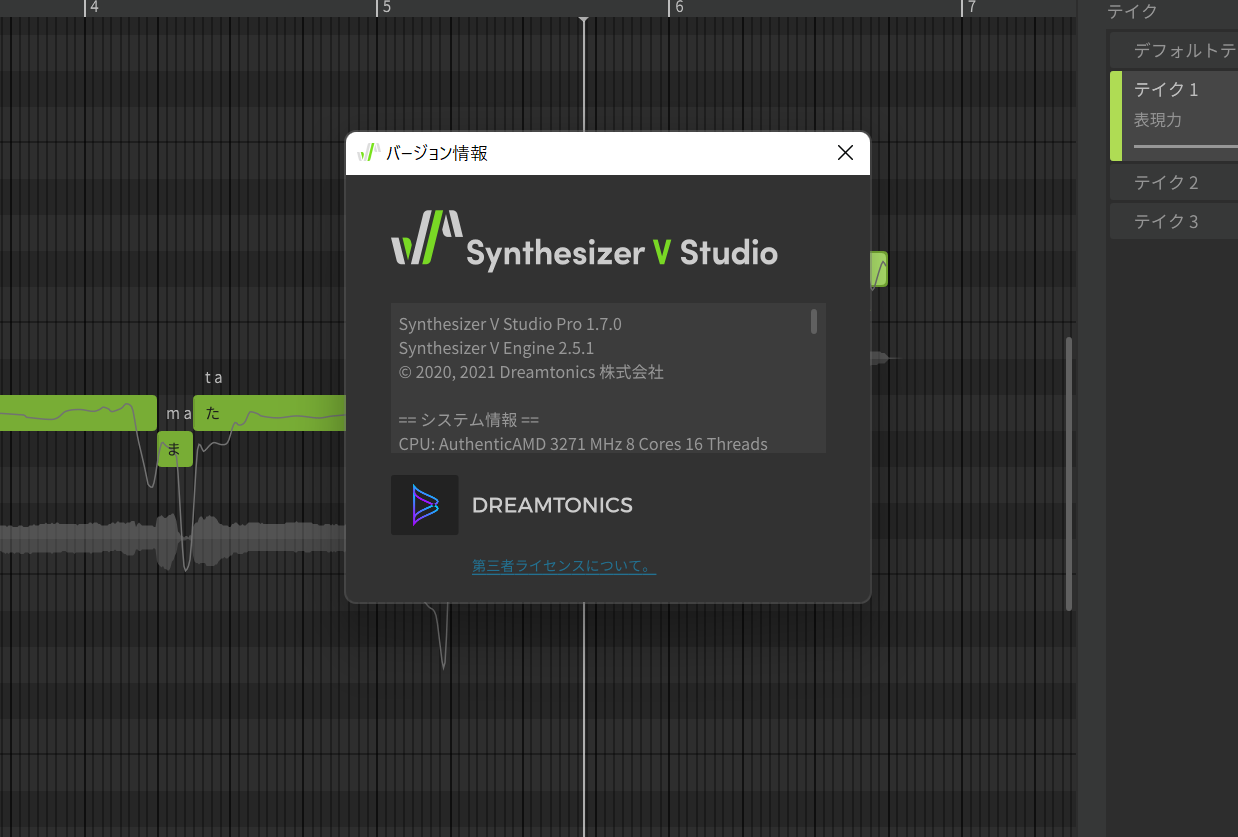Click the phoneme label 't a'

point(214,377)
